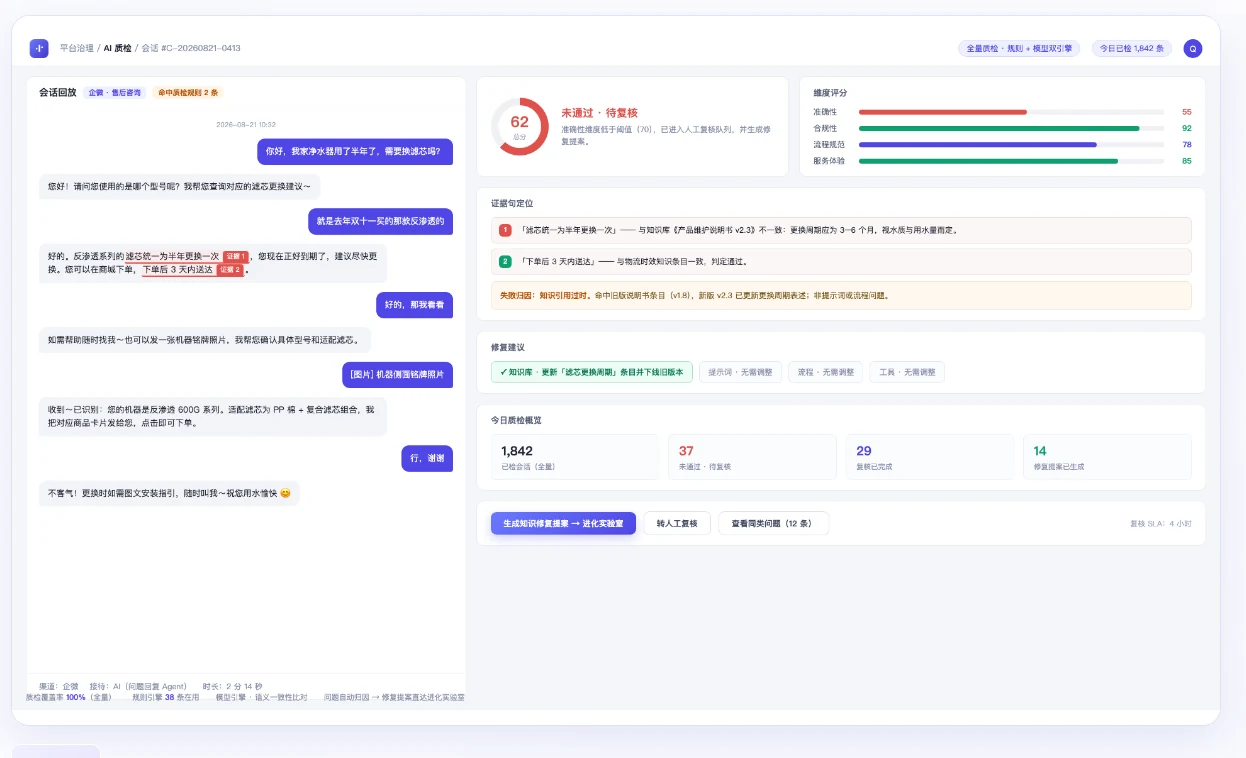This screenshot has height=758, width=1246.
Task: Click the green evidence number 2 badge
Action: (505, 262)
